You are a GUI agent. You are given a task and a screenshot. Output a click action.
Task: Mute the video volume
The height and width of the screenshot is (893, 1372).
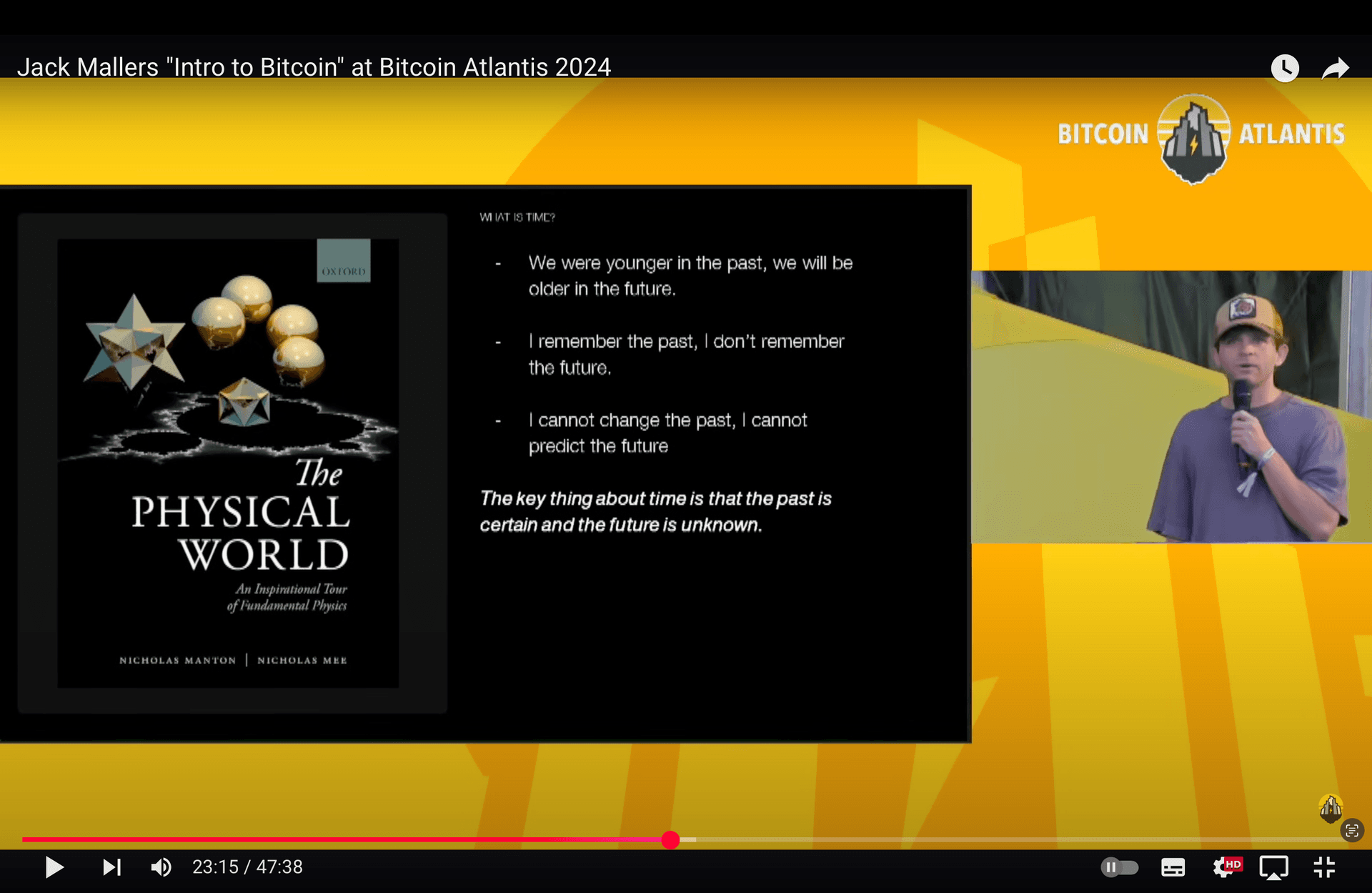(161, 867)
